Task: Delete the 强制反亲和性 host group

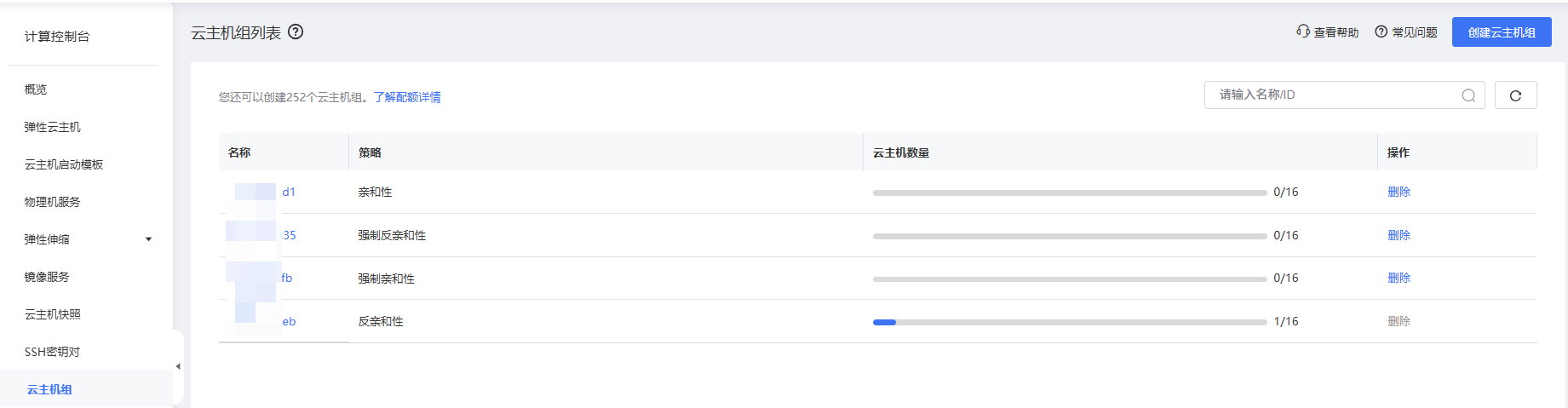Action: [1399, 235]
